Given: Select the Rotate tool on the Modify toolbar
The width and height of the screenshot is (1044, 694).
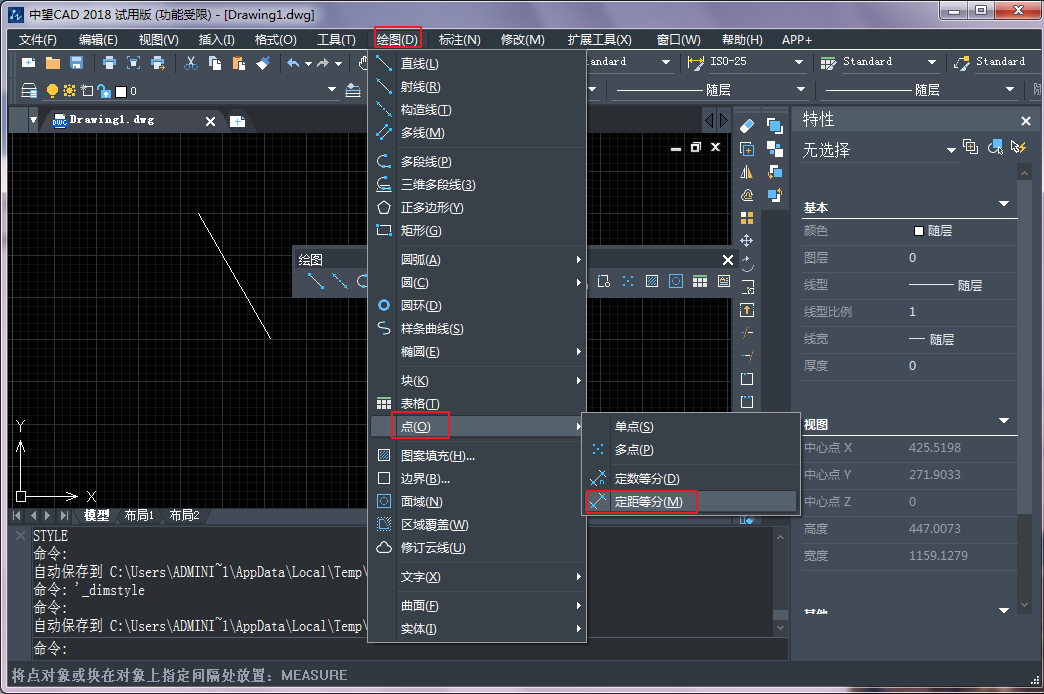Looking at the screenshot, I should click(745, 262).
